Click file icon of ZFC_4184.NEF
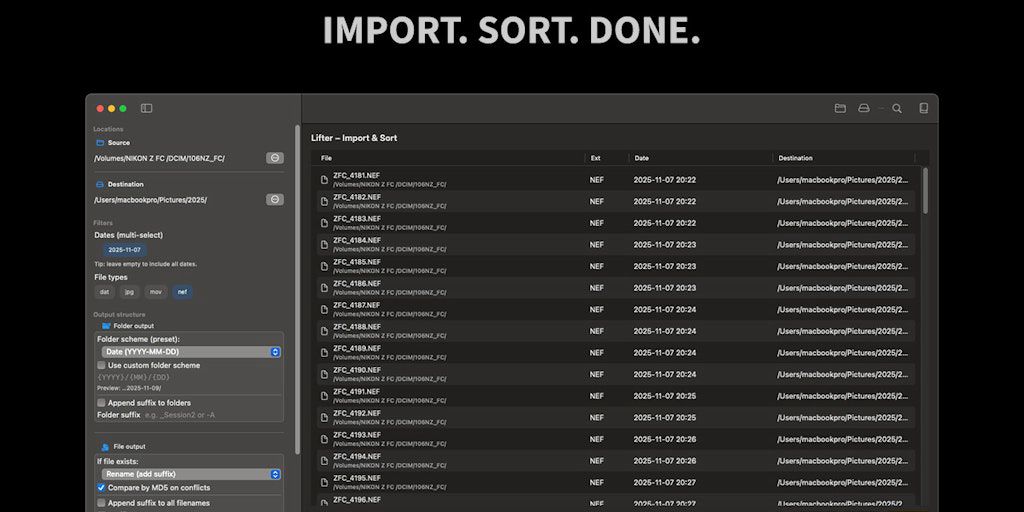 [325, 245]
